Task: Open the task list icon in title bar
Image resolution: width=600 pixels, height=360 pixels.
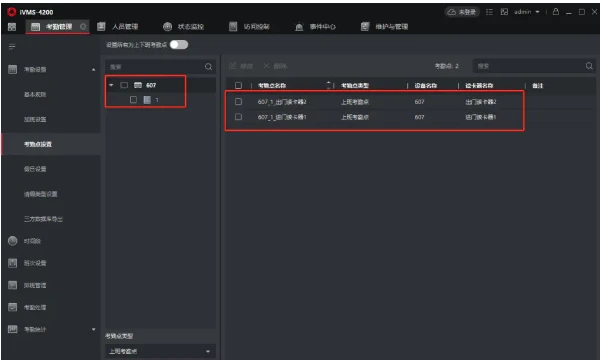Action: coord(489,12)
